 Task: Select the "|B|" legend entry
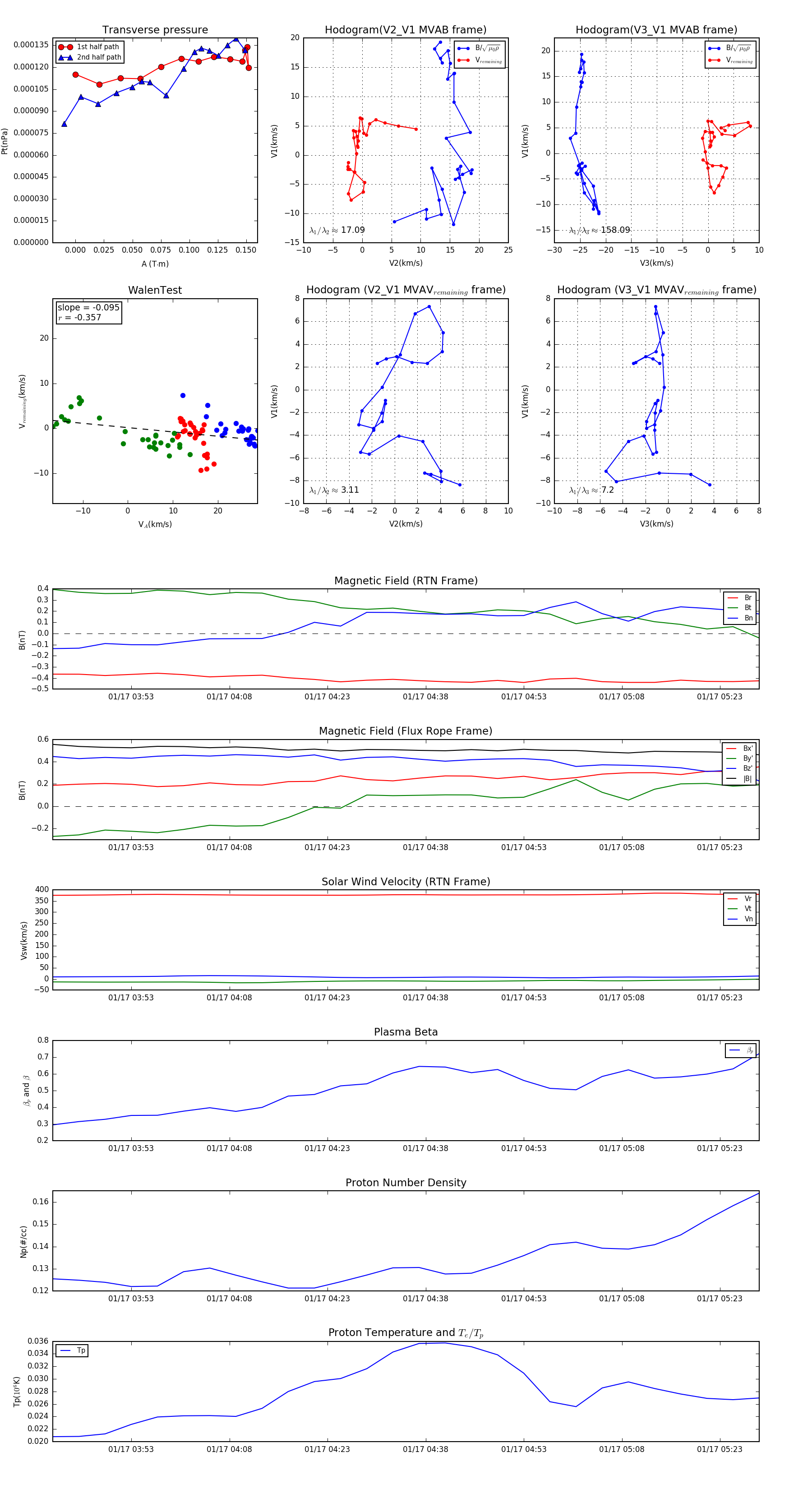739,779
